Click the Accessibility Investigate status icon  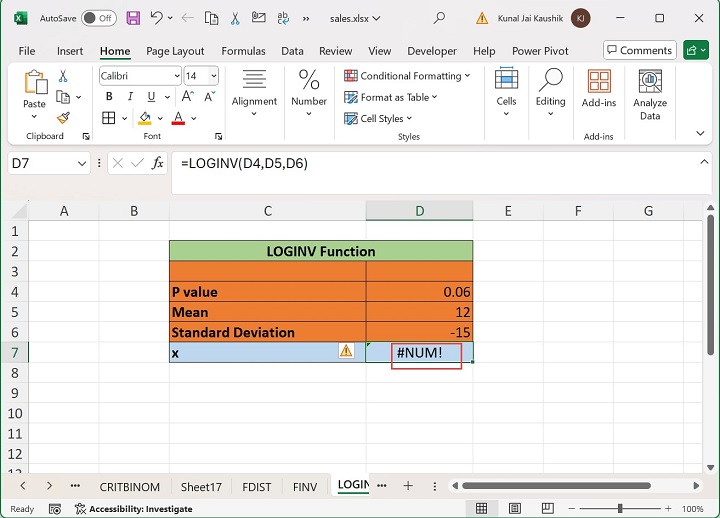pos(80,508)
